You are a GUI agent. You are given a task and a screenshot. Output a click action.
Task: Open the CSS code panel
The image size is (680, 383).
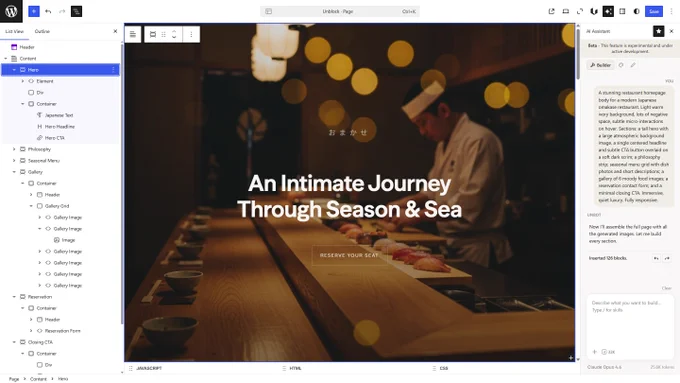point(444,368)
